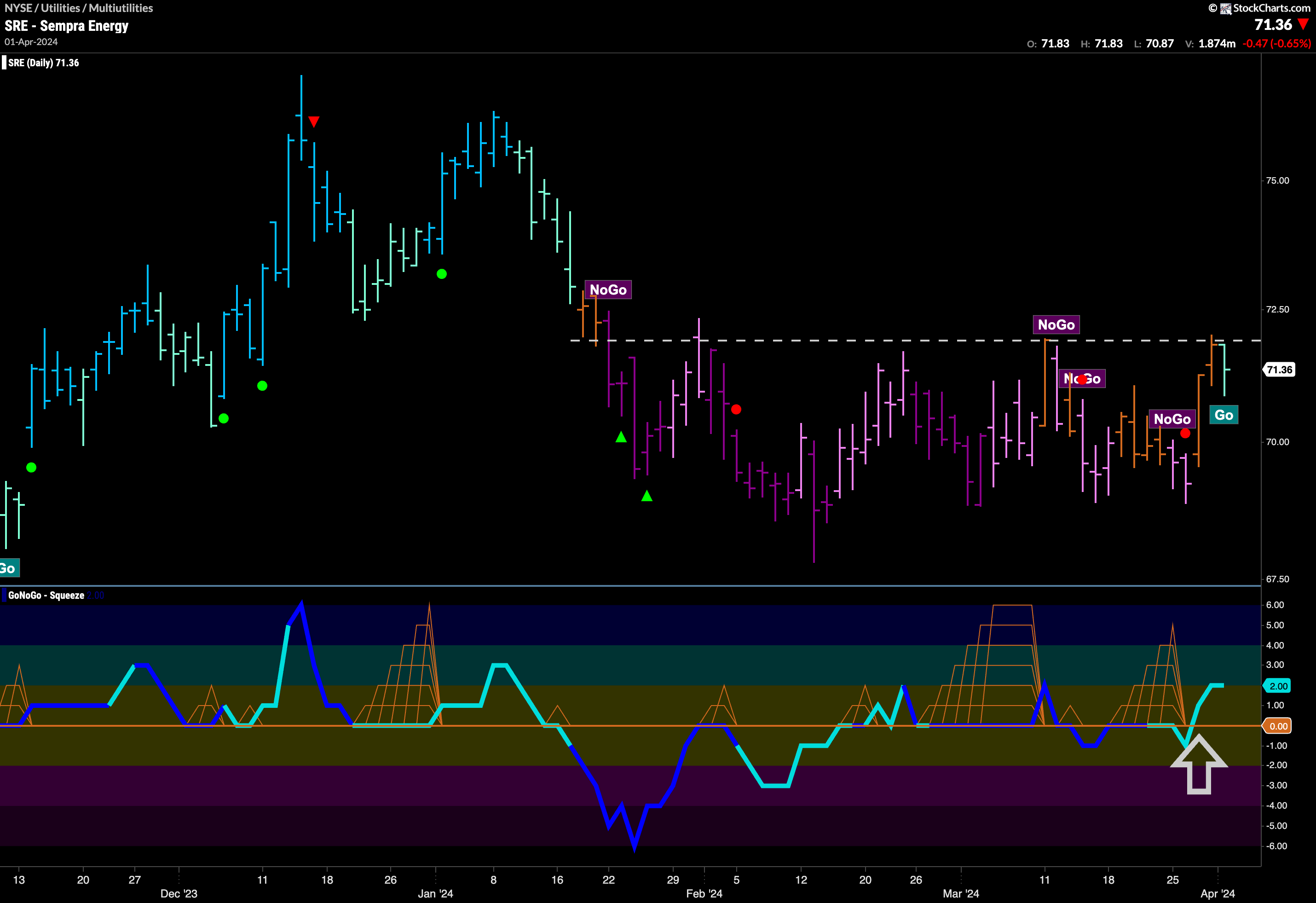
Task: Click the Jan '24 month label
Action: (x=435, y=893)
